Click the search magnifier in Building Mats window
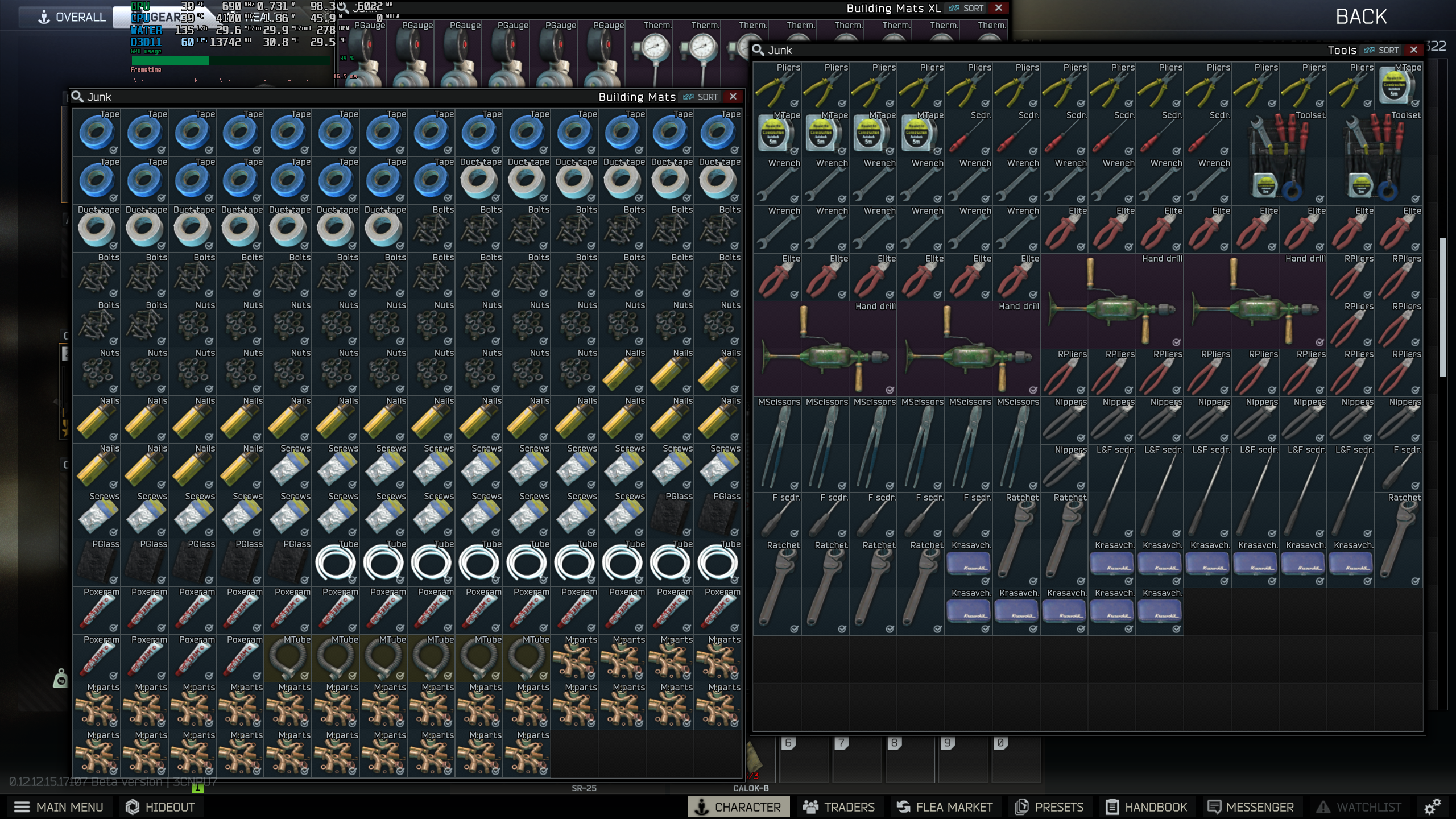 tap(78, 97)
